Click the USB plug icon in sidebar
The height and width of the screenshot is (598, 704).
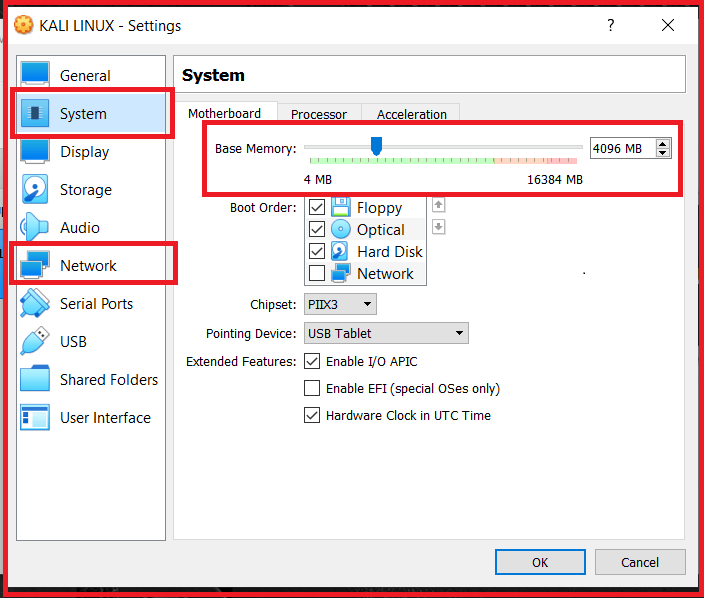pyautogui.click(x=35, y=341)
